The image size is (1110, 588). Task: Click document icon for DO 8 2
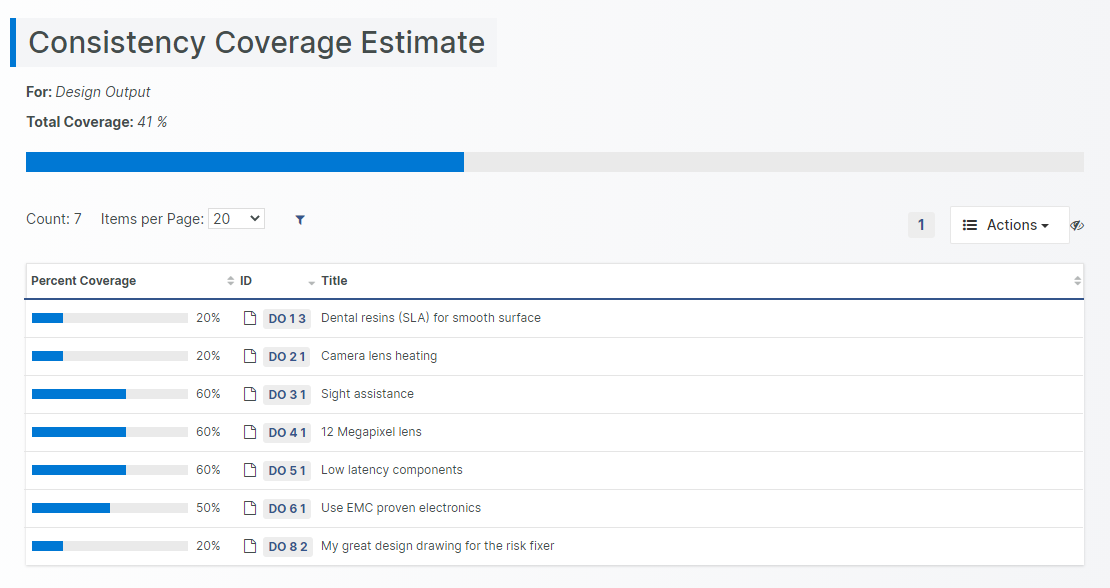(250, 546)
